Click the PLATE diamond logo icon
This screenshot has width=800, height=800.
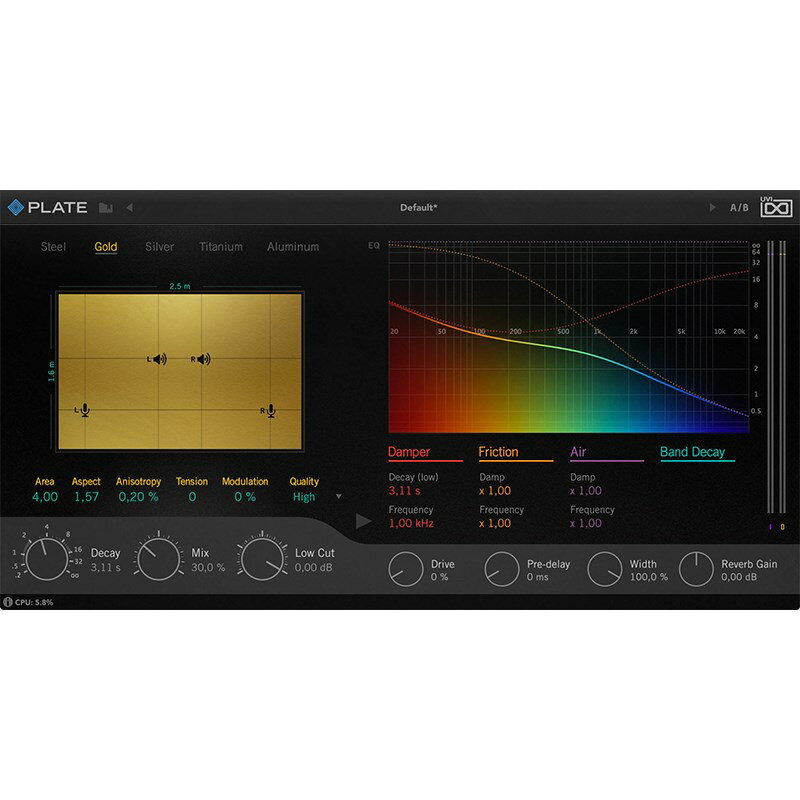(x=15, y=207)
